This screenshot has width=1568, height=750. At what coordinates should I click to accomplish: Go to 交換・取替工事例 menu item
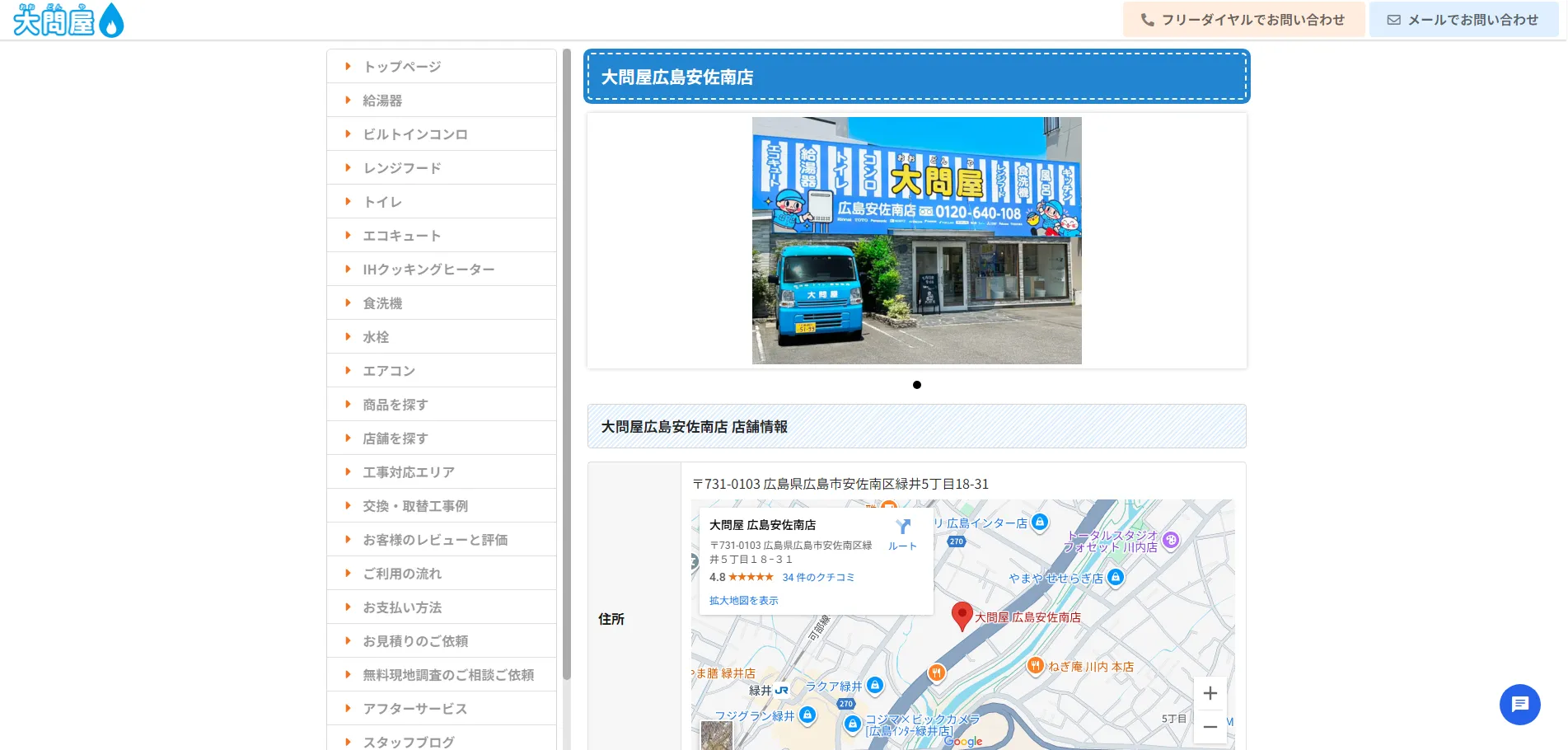(x=414, y=506)
